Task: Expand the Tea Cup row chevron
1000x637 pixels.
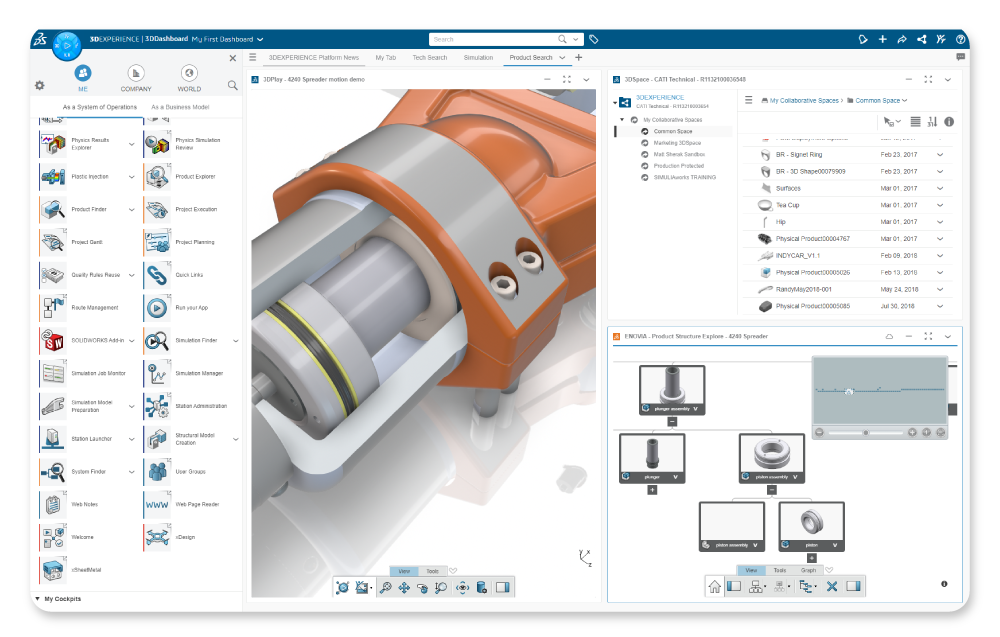Action: coord(940,205)
